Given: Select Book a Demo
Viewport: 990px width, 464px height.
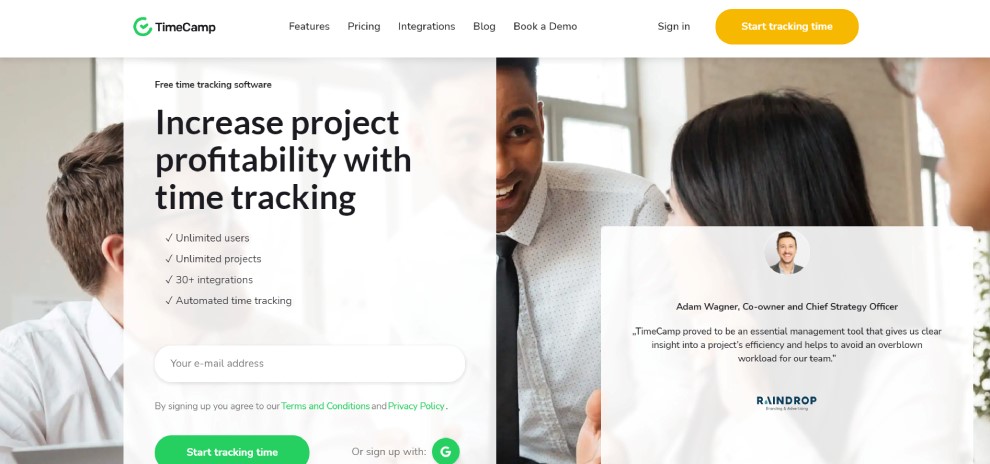Looking at the screenshot, I should pos(545,27).
